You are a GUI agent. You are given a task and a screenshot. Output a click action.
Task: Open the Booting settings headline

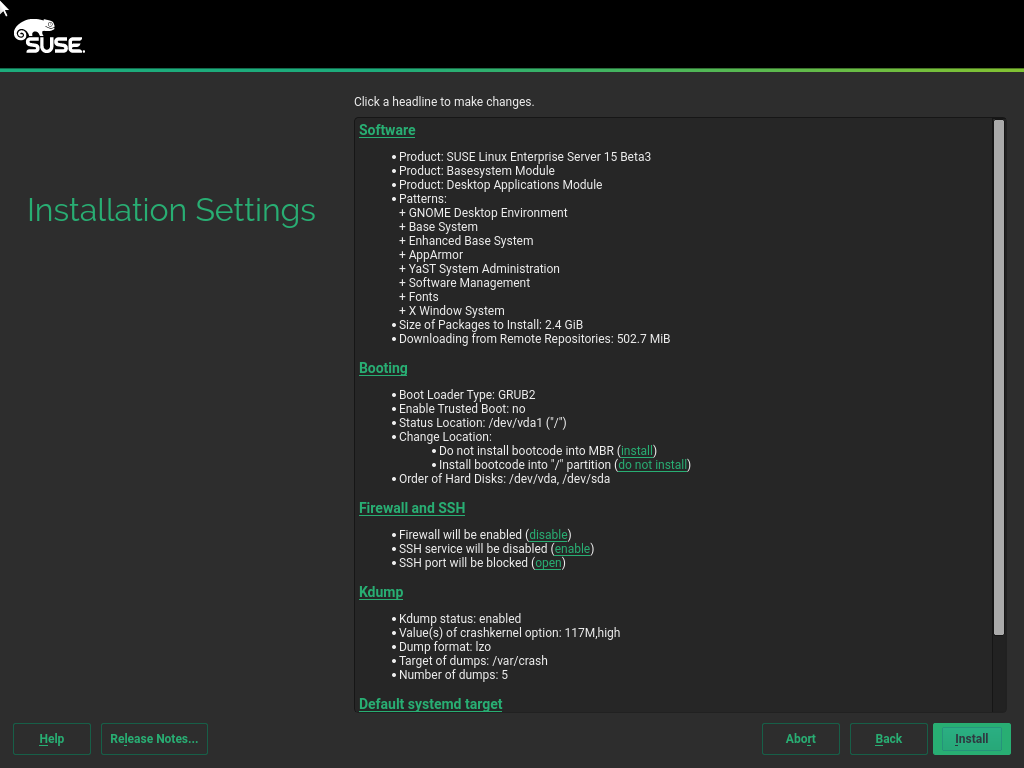(x=383, y=368)
